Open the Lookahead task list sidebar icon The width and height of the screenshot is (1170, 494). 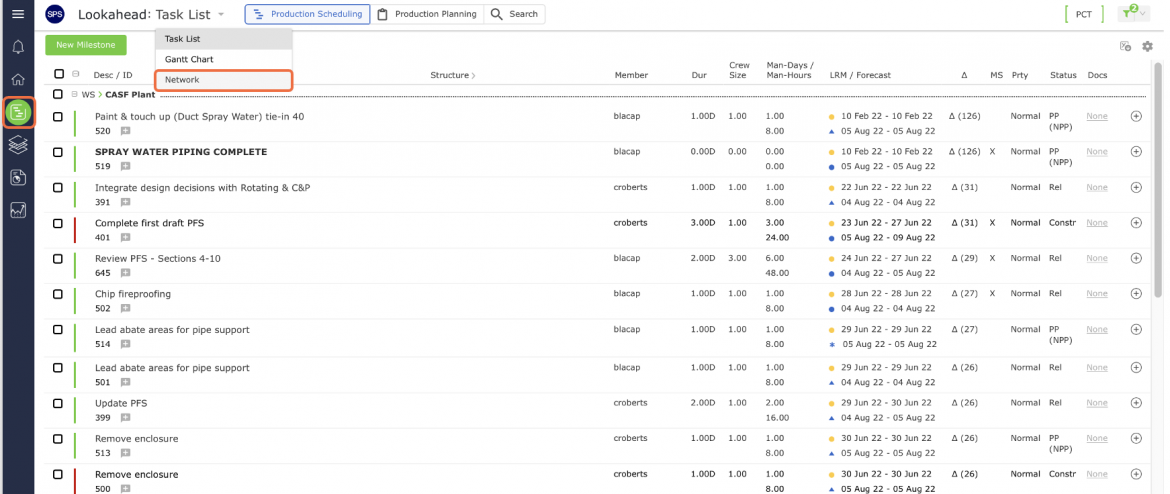[x=18, y=113]
